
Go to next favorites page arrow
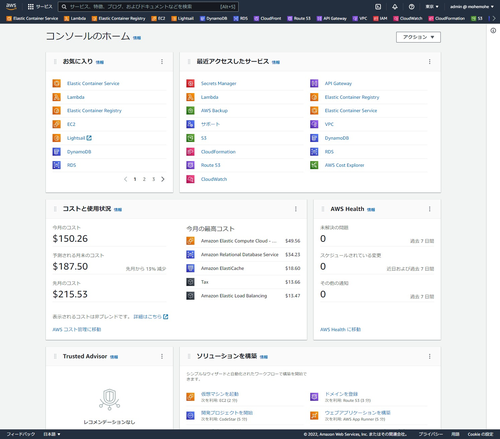point(163,179)
